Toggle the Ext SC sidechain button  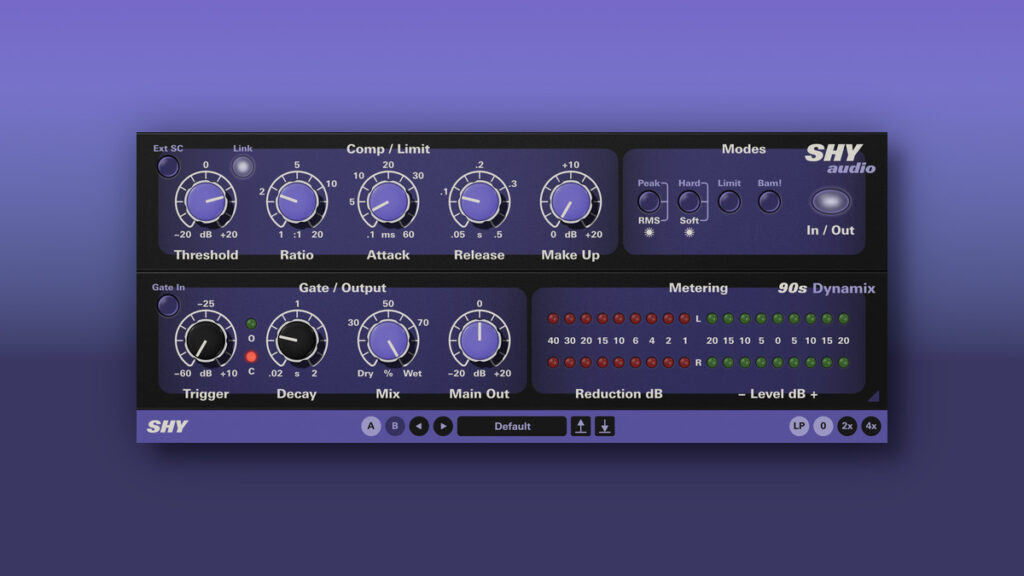coord(168,166)
